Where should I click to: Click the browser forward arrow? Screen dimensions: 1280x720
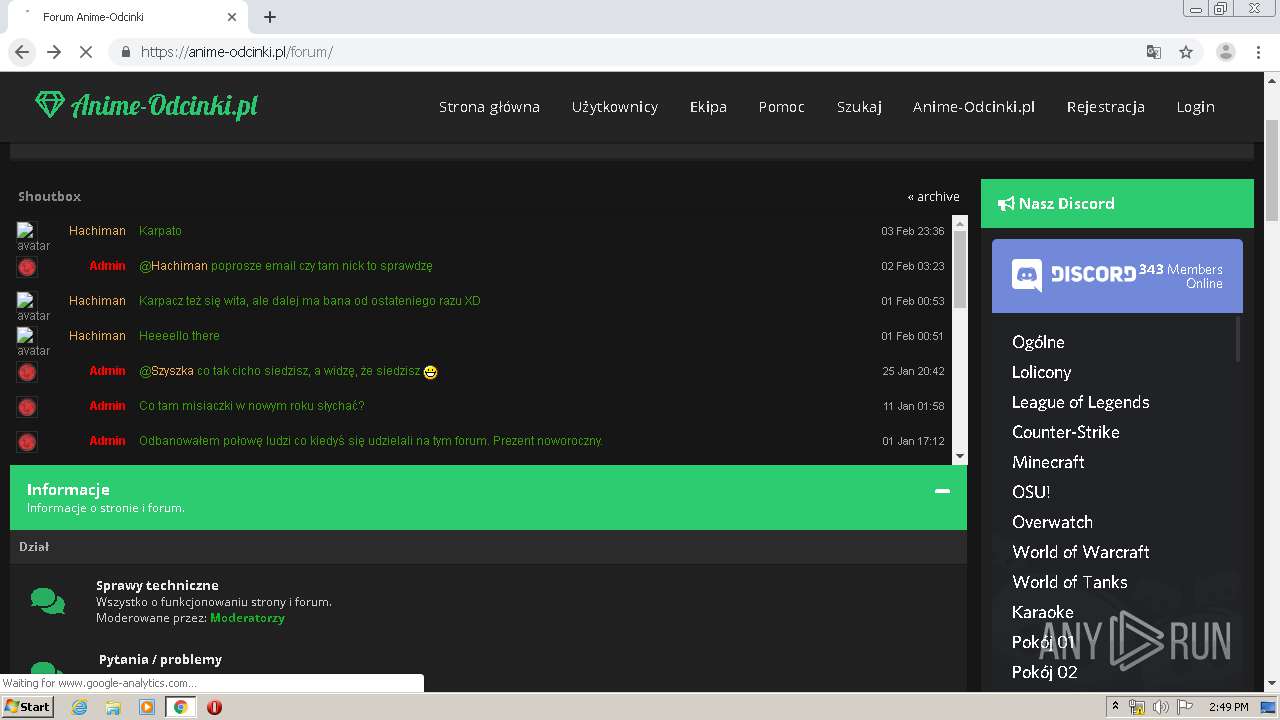tap(54, 52)
